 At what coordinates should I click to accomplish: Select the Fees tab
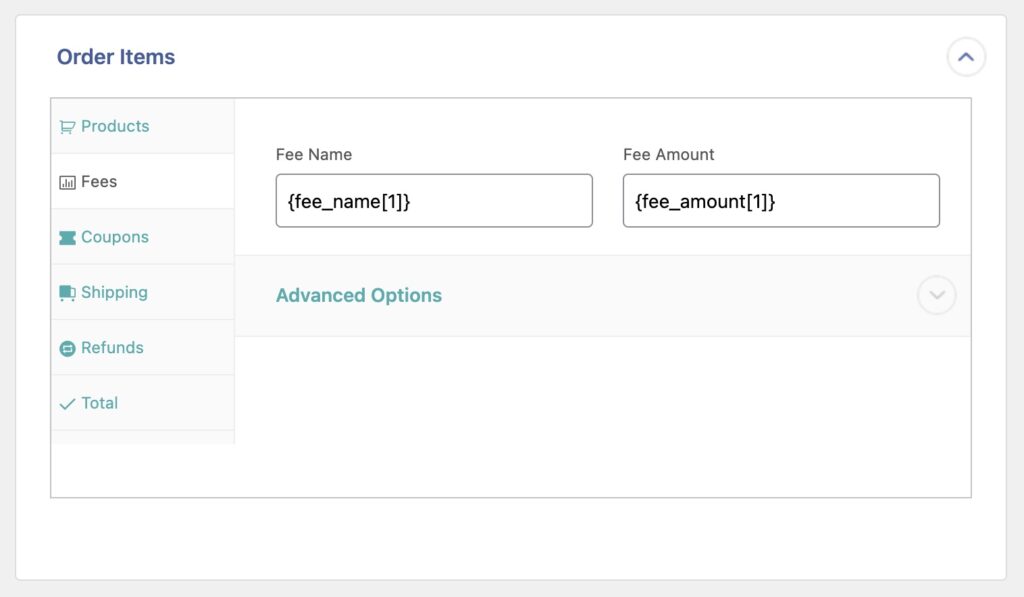[x=98, y=181]
